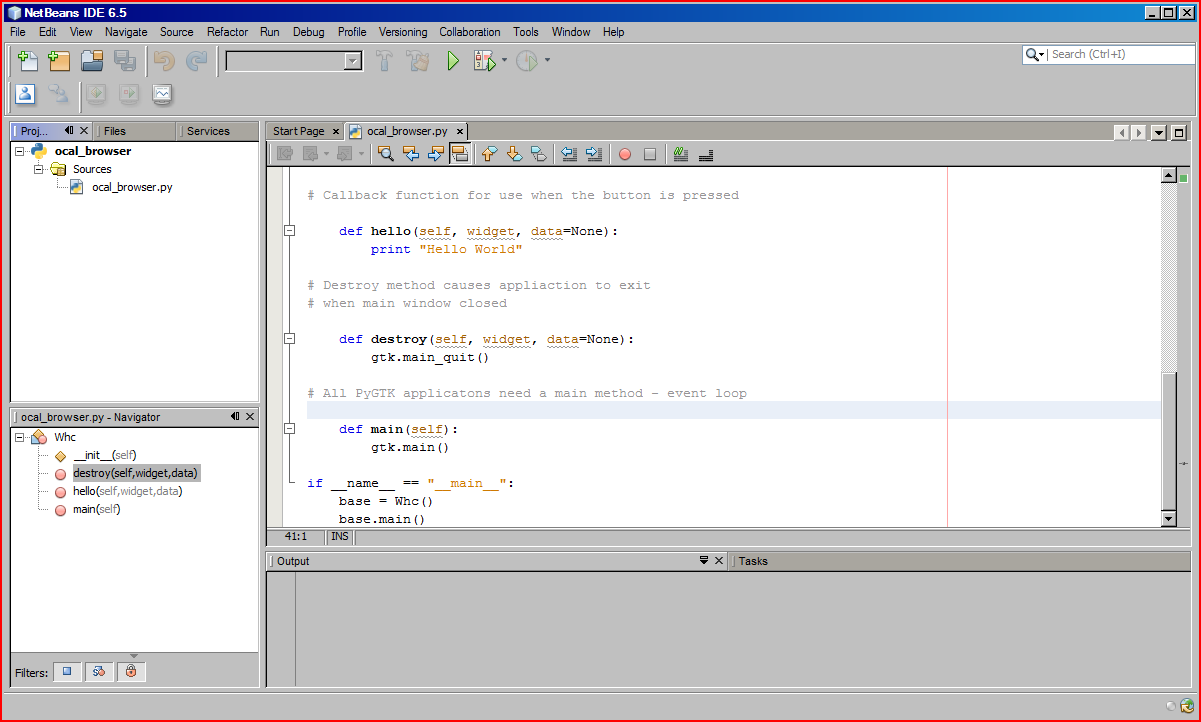Click the INS insert mode indicator
The image size is (1201, 722).
340,537
